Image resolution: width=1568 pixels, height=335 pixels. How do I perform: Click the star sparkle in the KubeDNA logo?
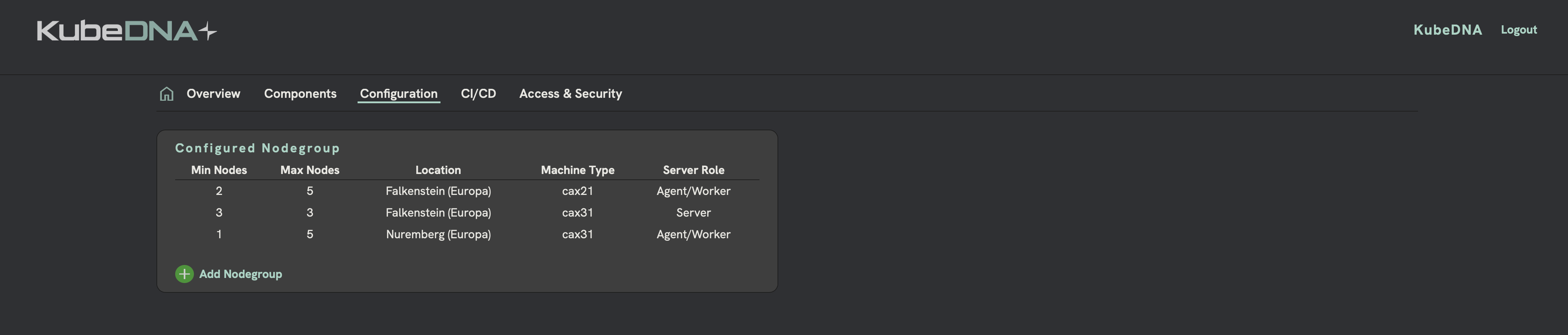coord(207,29)
